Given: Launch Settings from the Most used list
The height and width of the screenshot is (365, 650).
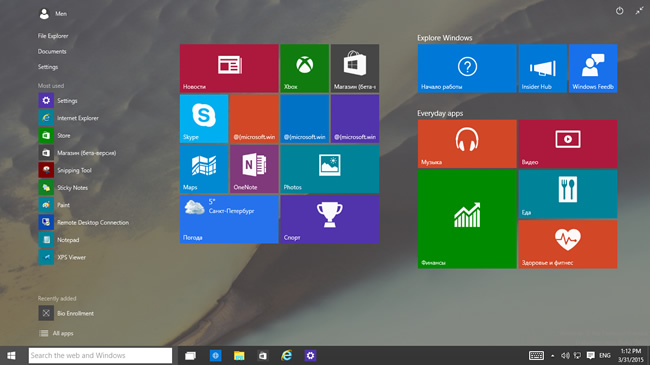Looking at the screenshot, I should [x=58, y=100].
